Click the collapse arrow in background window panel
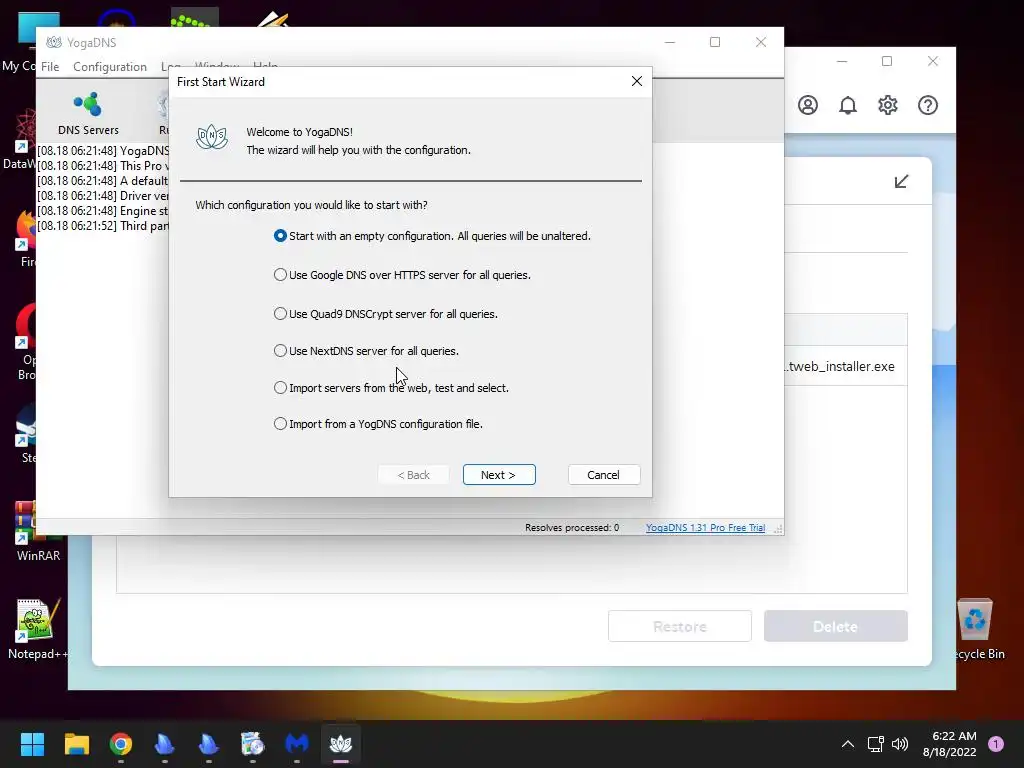The image size is (1024, 768). click(901, 181)
